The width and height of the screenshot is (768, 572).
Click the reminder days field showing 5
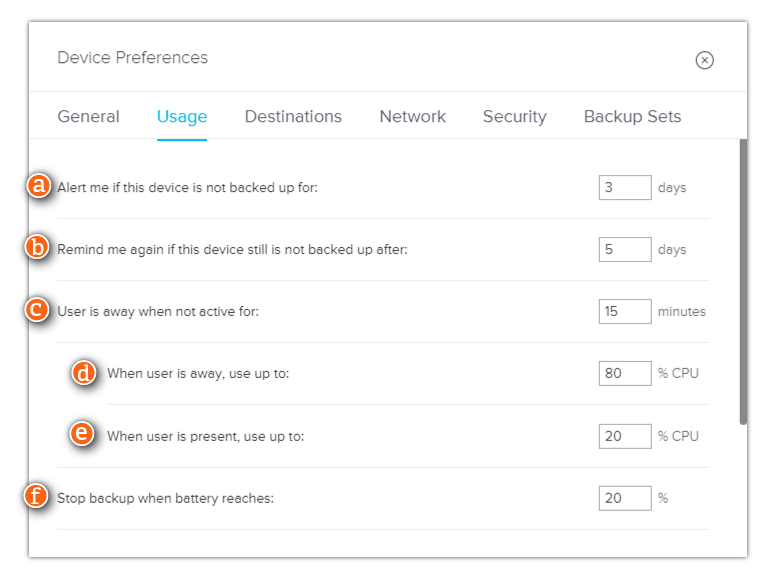pyautogui.click(x=625, y=249)
